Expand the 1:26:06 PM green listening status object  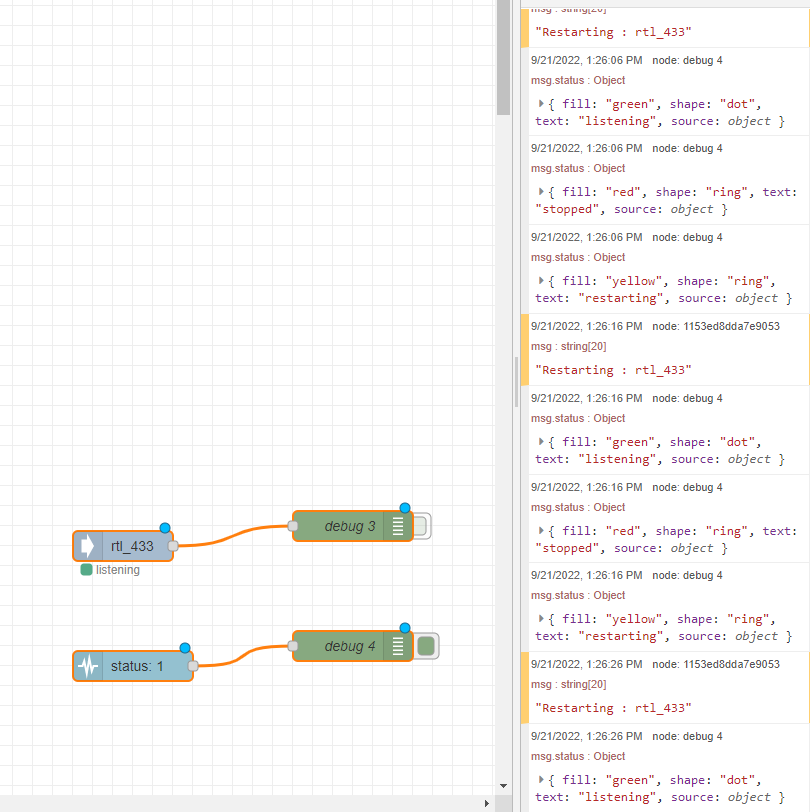click(x=541, y=104)
